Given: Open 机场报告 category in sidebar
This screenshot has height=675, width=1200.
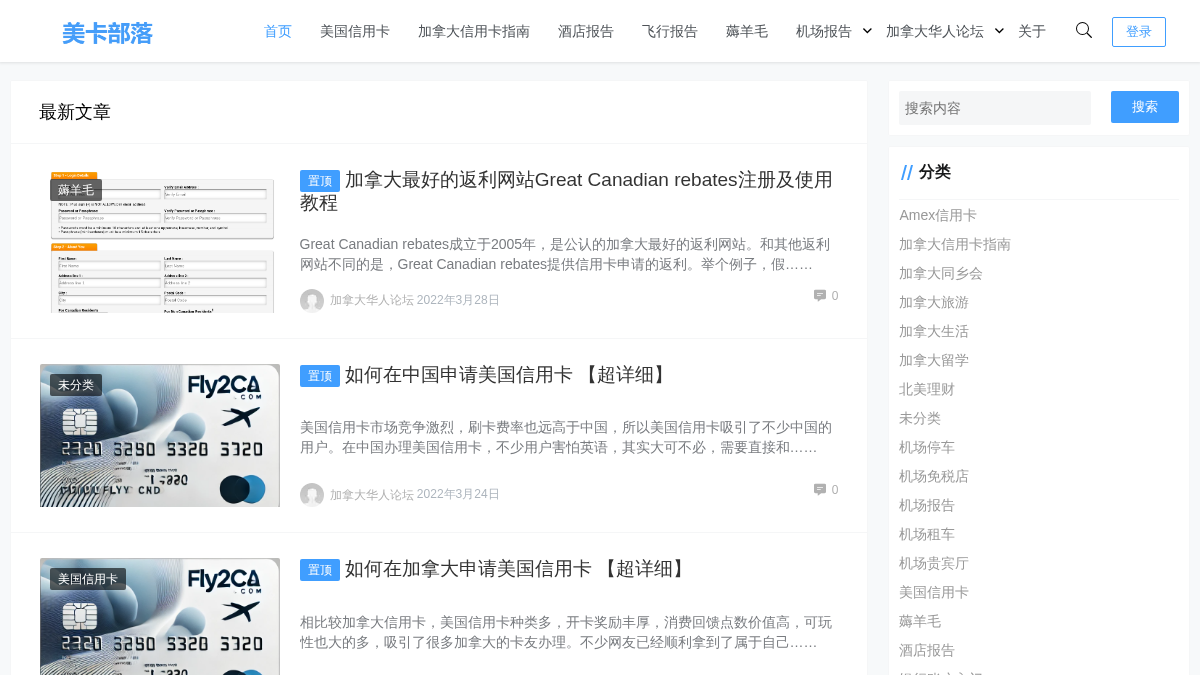Looking at the screenshot, I should [x=927, y=505].
